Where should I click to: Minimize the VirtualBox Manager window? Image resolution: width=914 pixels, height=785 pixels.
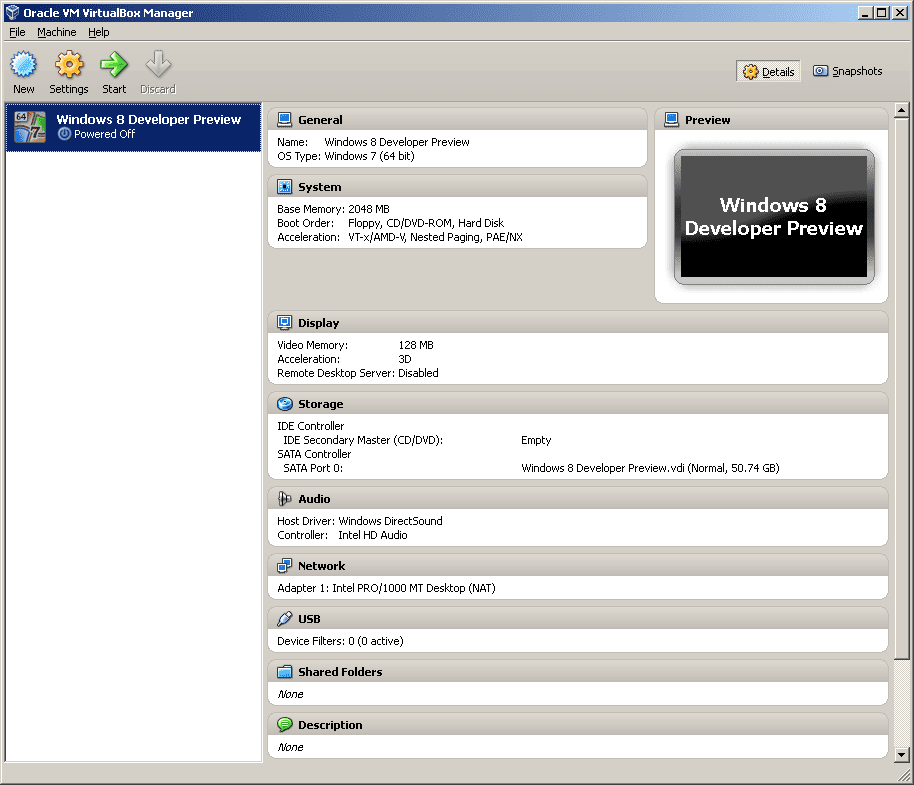tap(866, 12)
